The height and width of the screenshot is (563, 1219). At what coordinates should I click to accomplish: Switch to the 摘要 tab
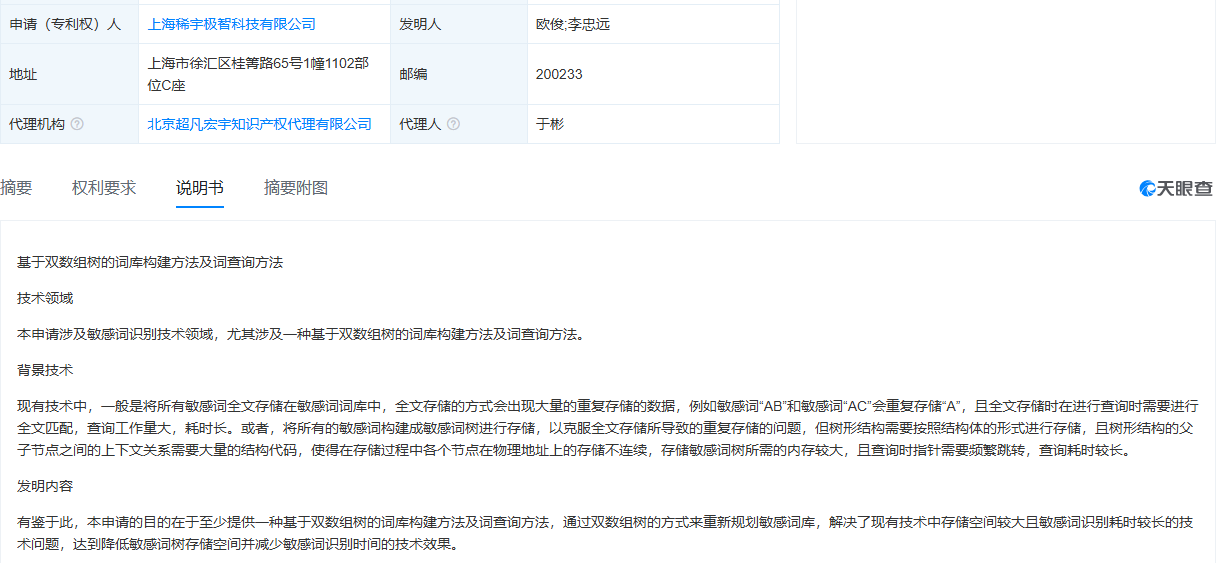coord(16,188)
